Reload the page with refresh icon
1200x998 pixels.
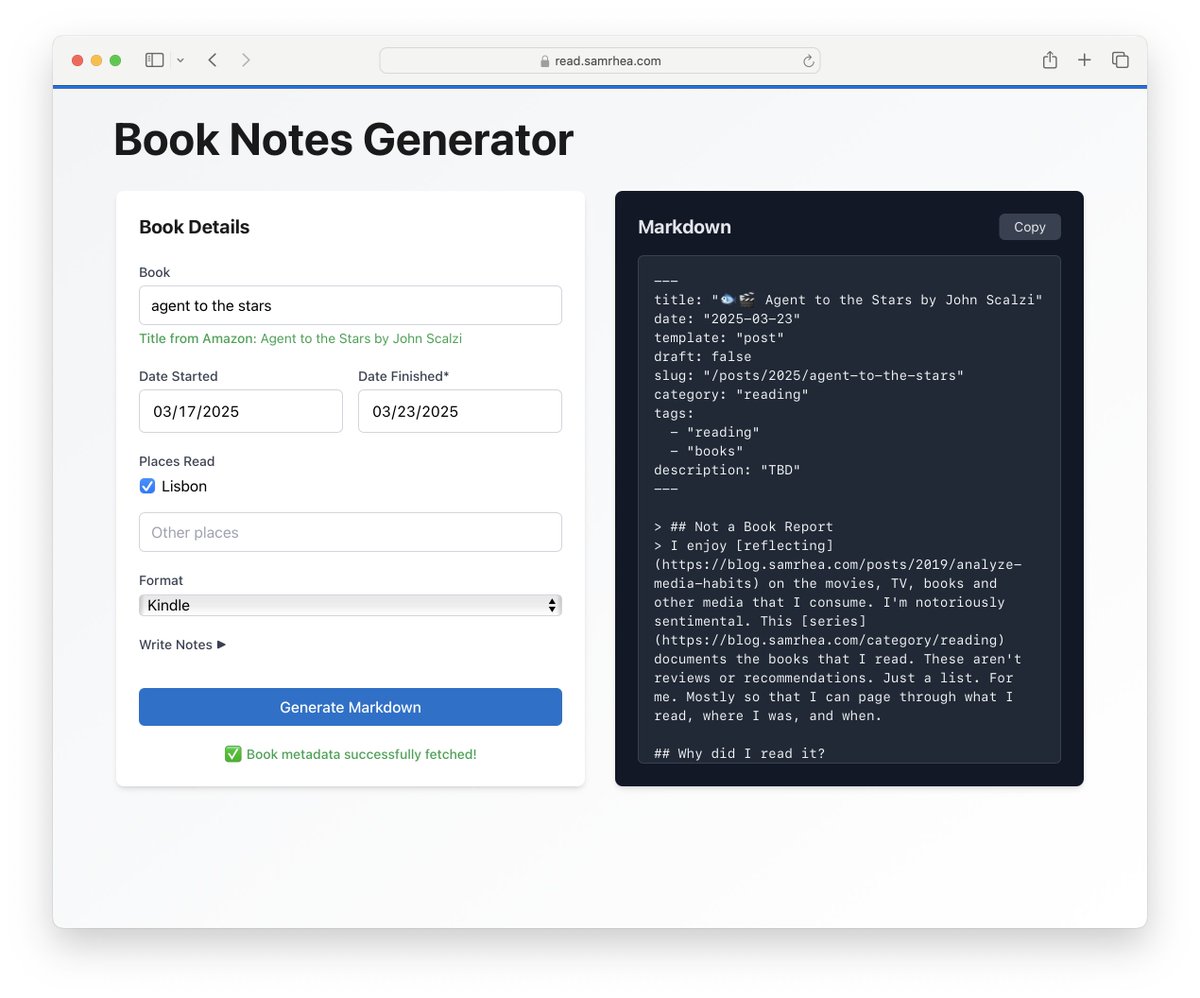coord(808,61)
